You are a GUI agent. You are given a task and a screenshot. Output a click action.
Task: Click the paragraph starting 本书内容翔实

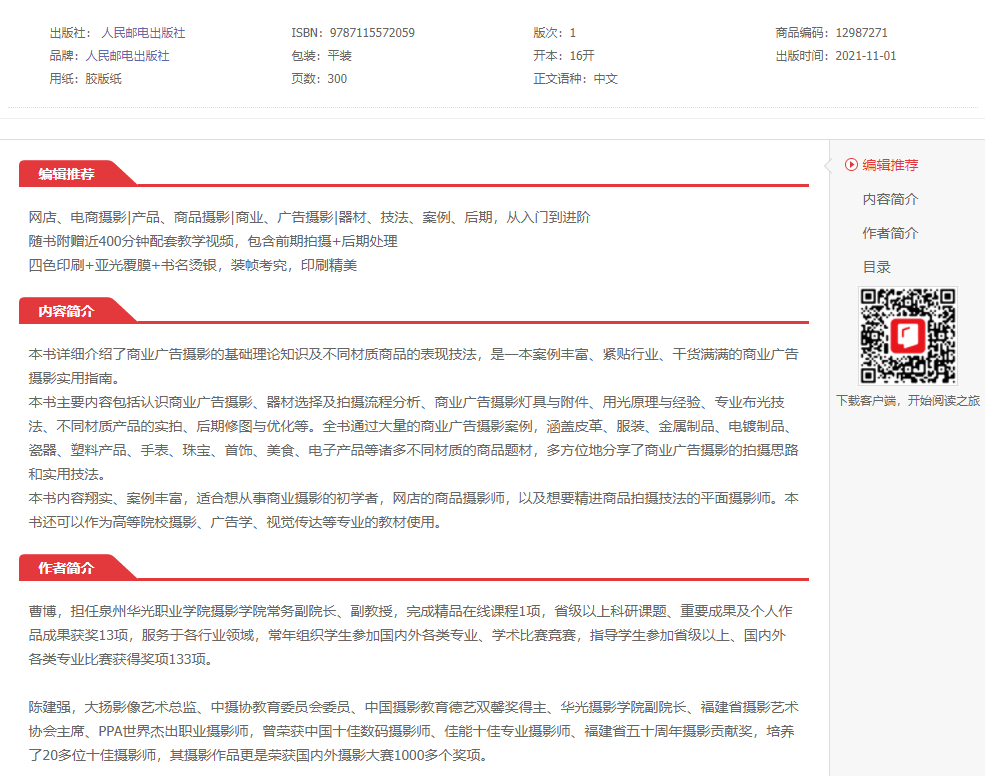413,510
